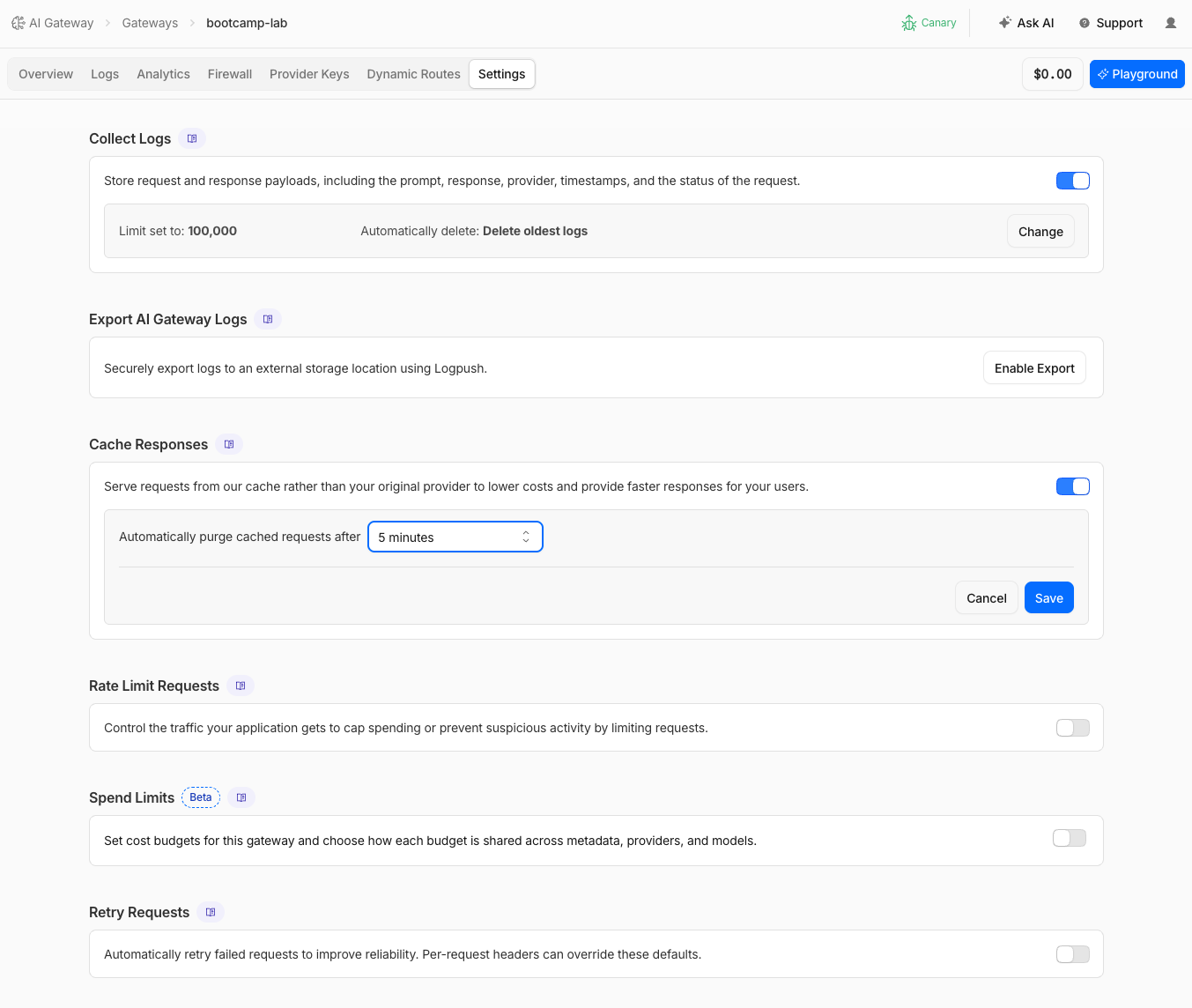Enable Rate Limit Requests toggle

pos(1073,728)
